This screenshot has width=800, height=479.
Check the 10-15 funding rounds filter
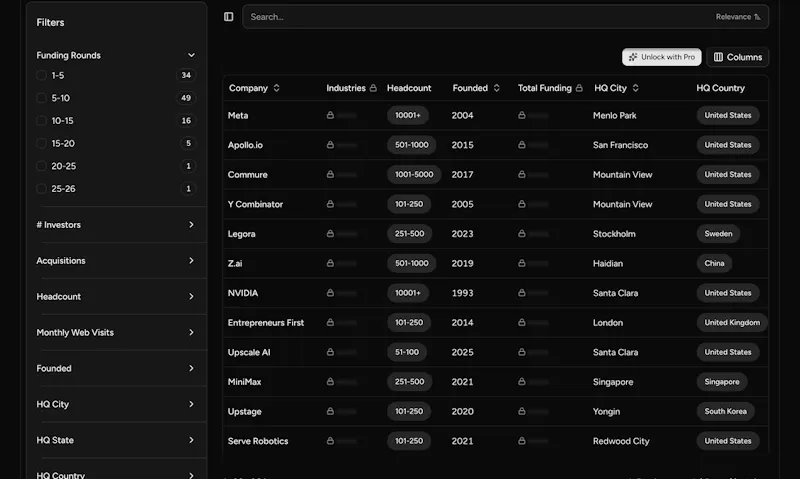pyautogui.click(x=41, y=121)
